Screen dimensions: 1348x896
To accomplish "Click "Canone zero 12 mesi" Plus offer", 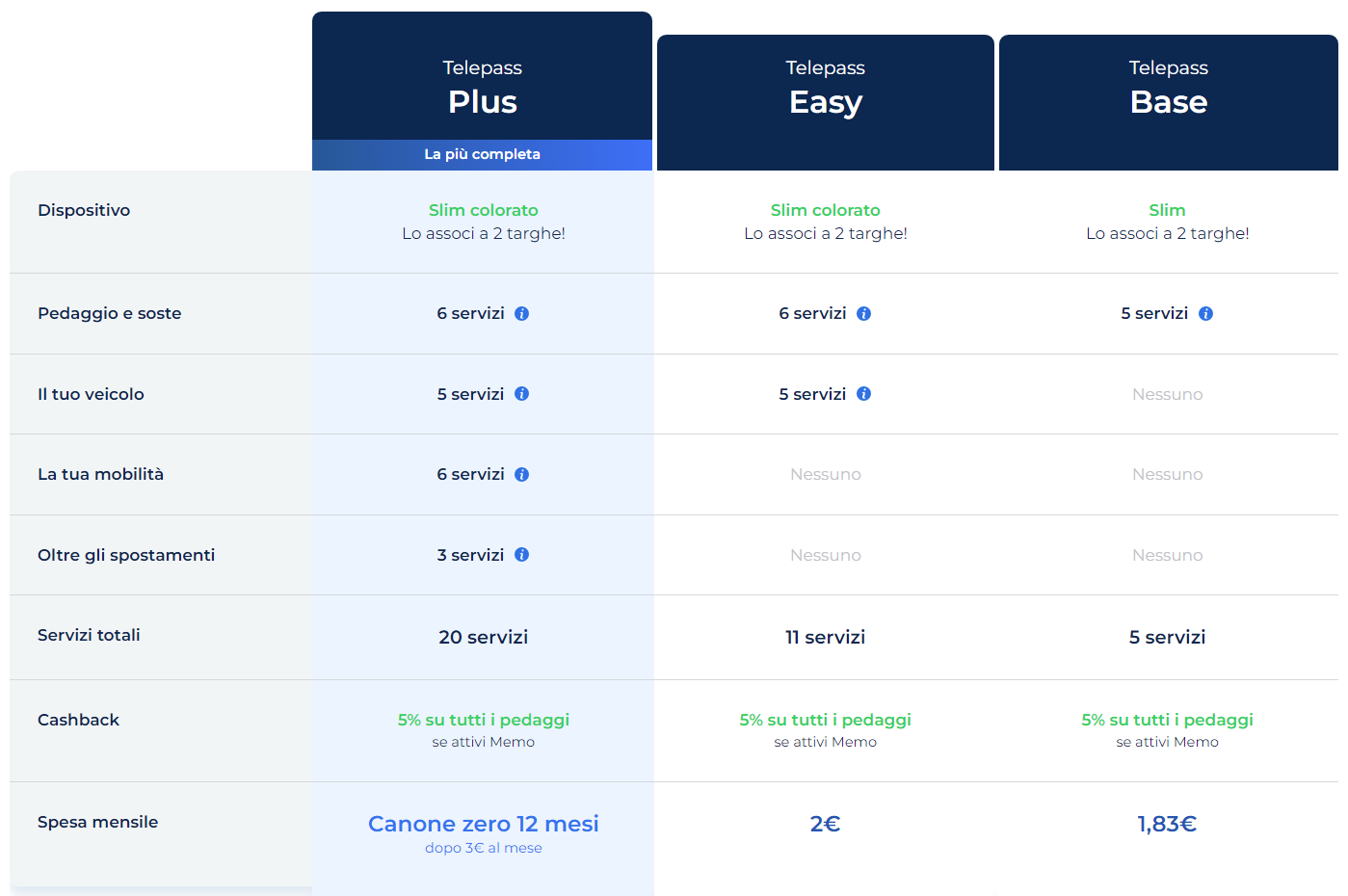I will [484, 824].
